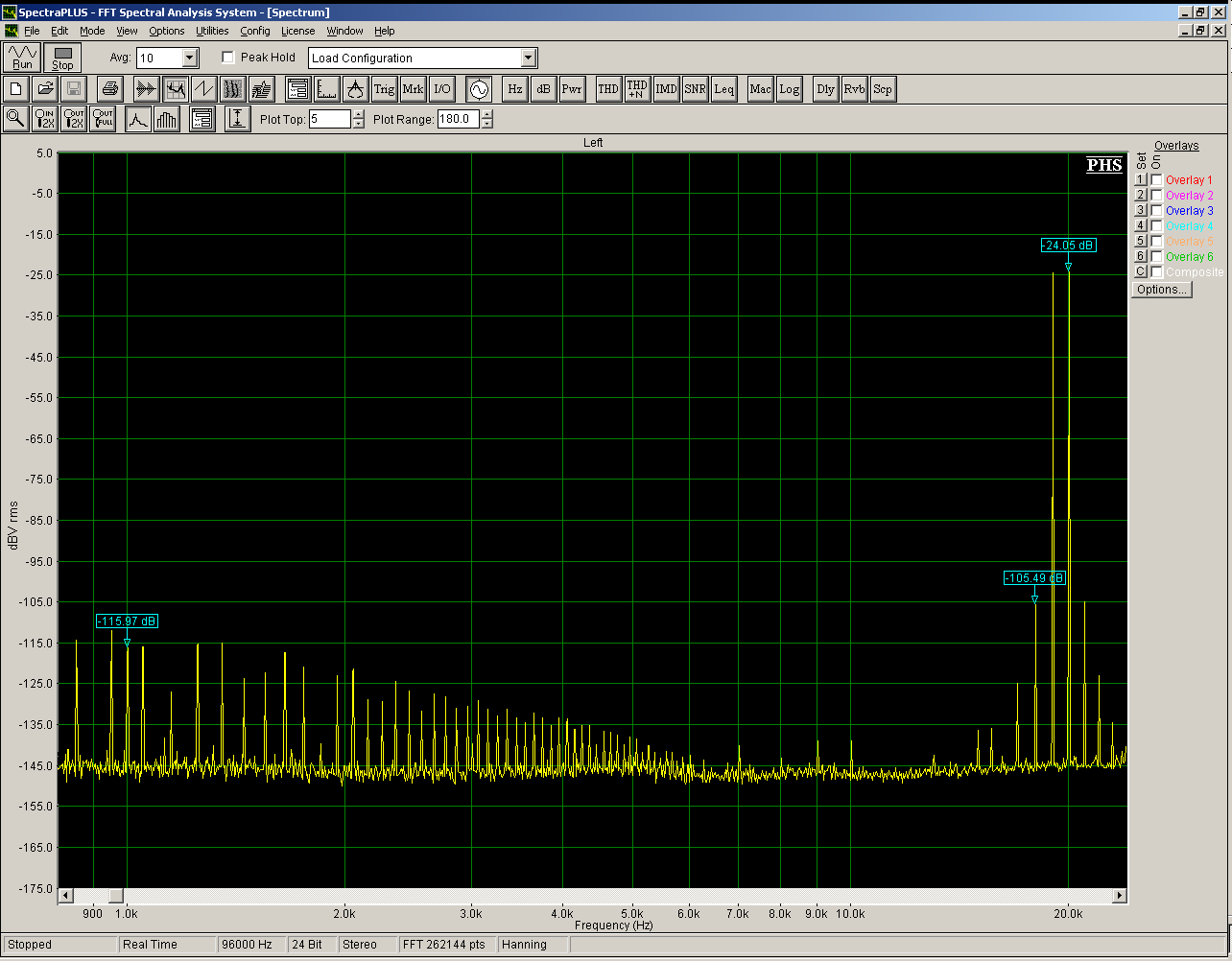Screen dimensions: 1232x961
Task: Click the dB toolbar button
Action: click(x=544, y=89)
